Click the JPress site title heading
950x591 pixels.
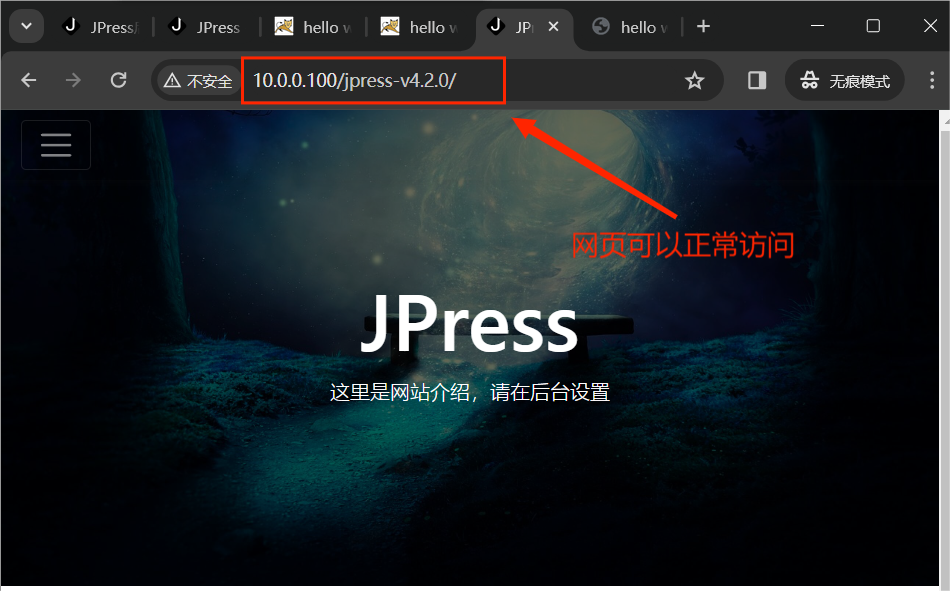(x=470, y=324)
